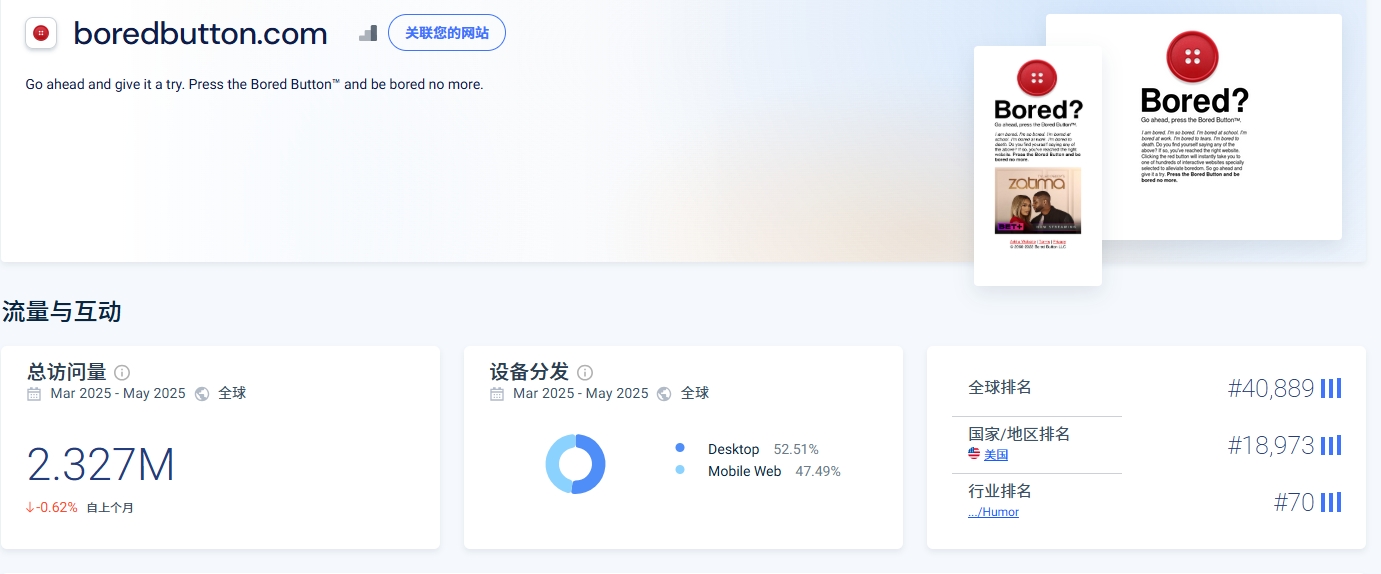Click the boredbutton.com domain title
This screenshot has height=574, width=1381.
click(201, 33)
